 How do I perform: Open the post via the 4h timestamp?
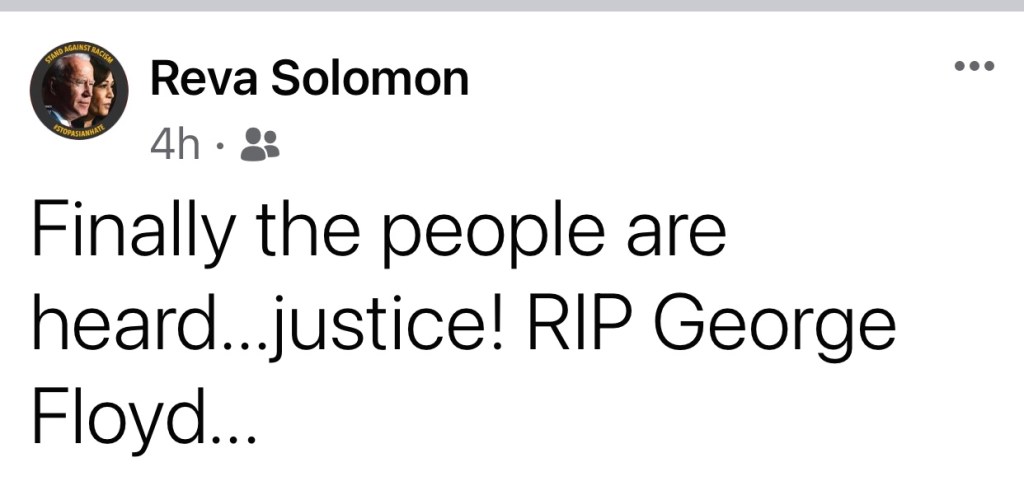[174, 146]
